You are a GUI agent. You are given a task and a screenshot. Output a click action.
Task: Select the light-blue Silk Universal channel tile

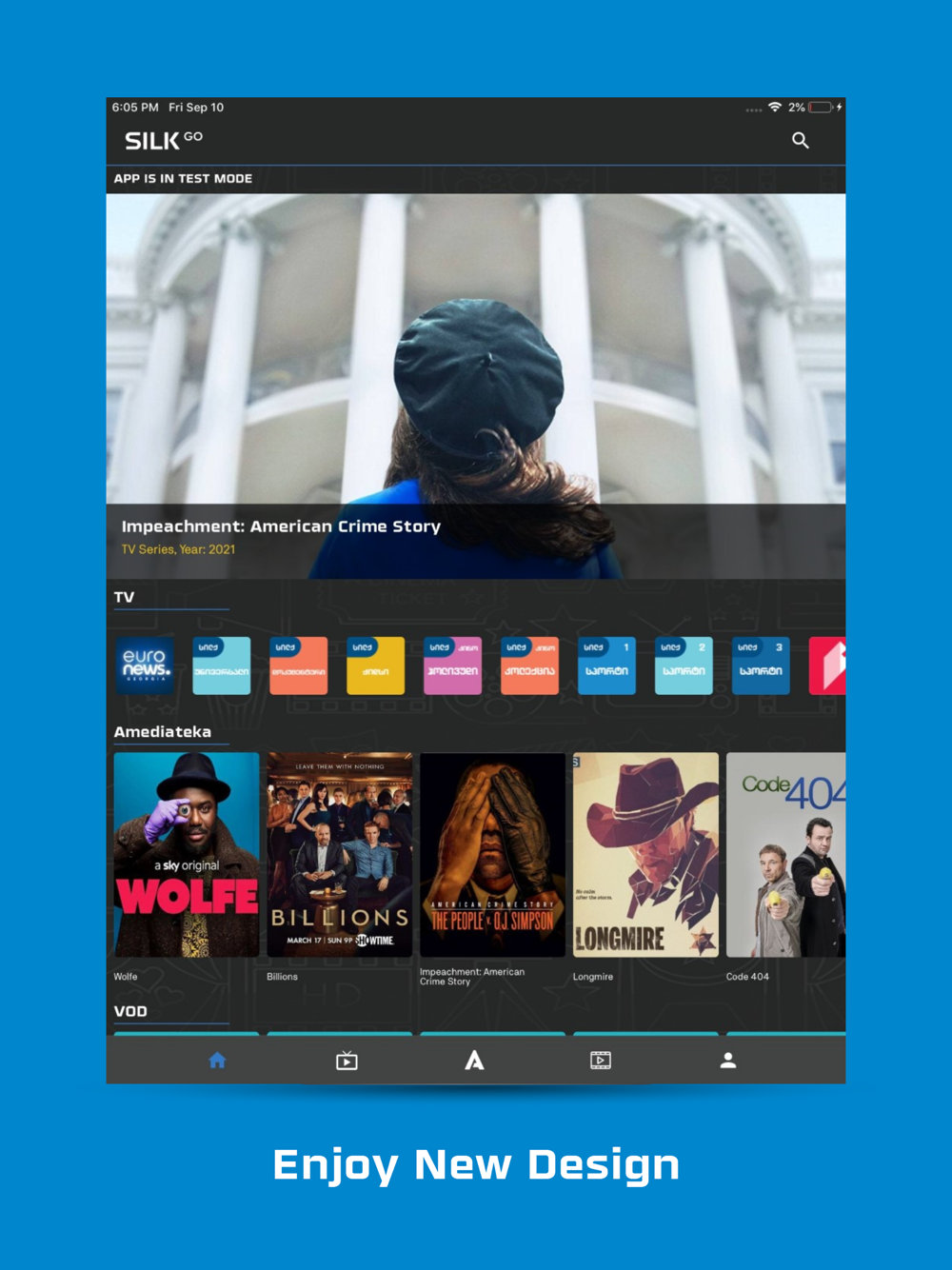[x=222, y=665]
